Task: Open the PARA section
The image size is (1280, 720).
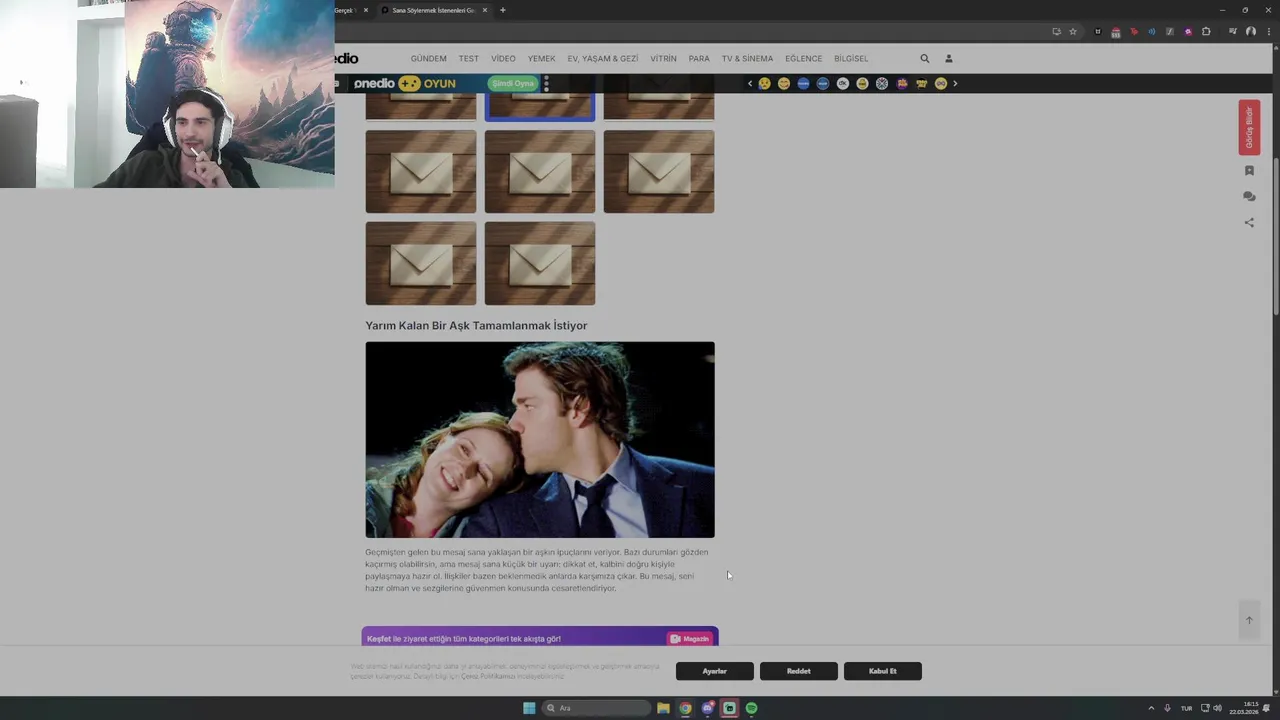Action: [699, 59]
